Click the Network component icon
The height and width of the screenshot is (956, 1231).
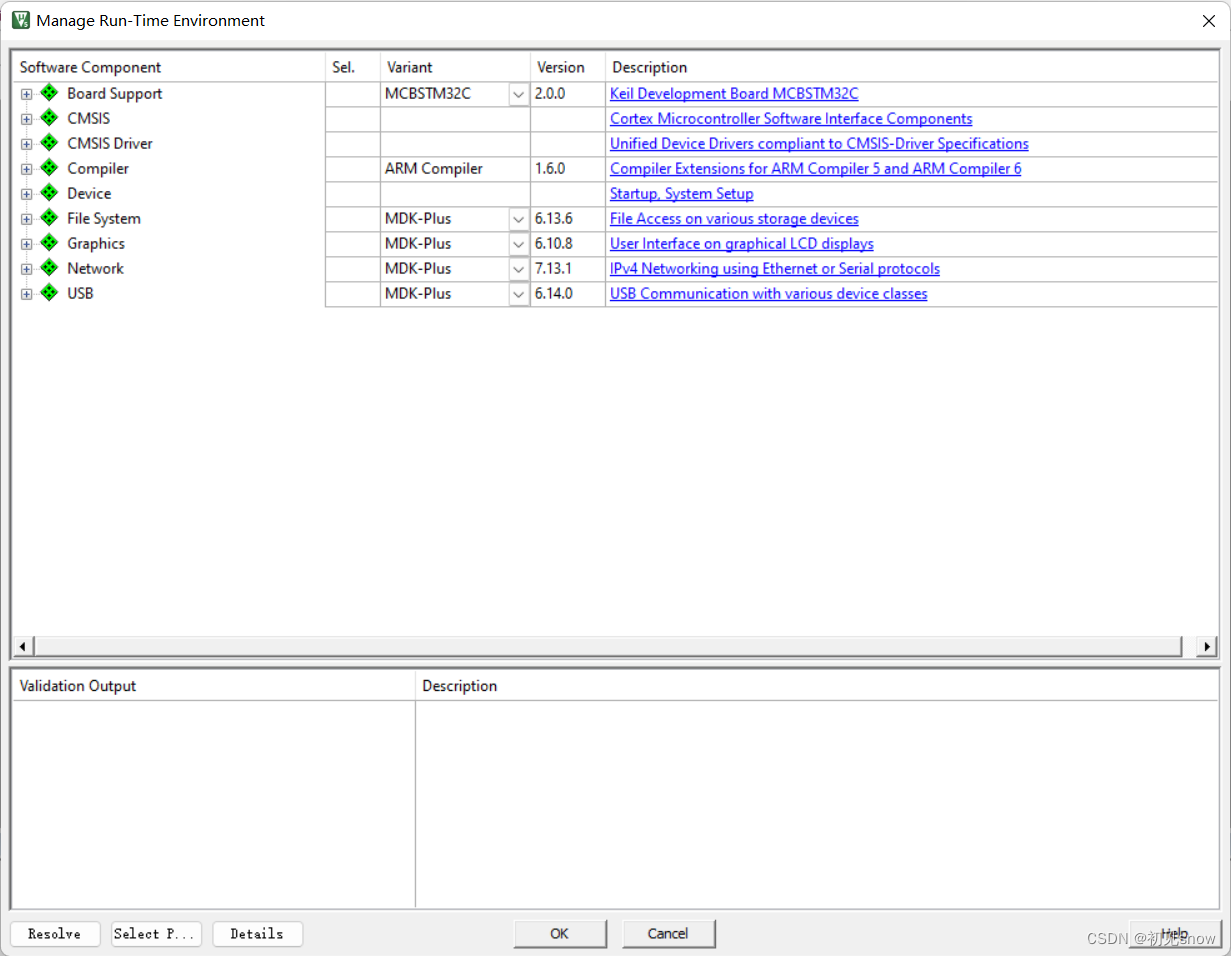(49, 268)
